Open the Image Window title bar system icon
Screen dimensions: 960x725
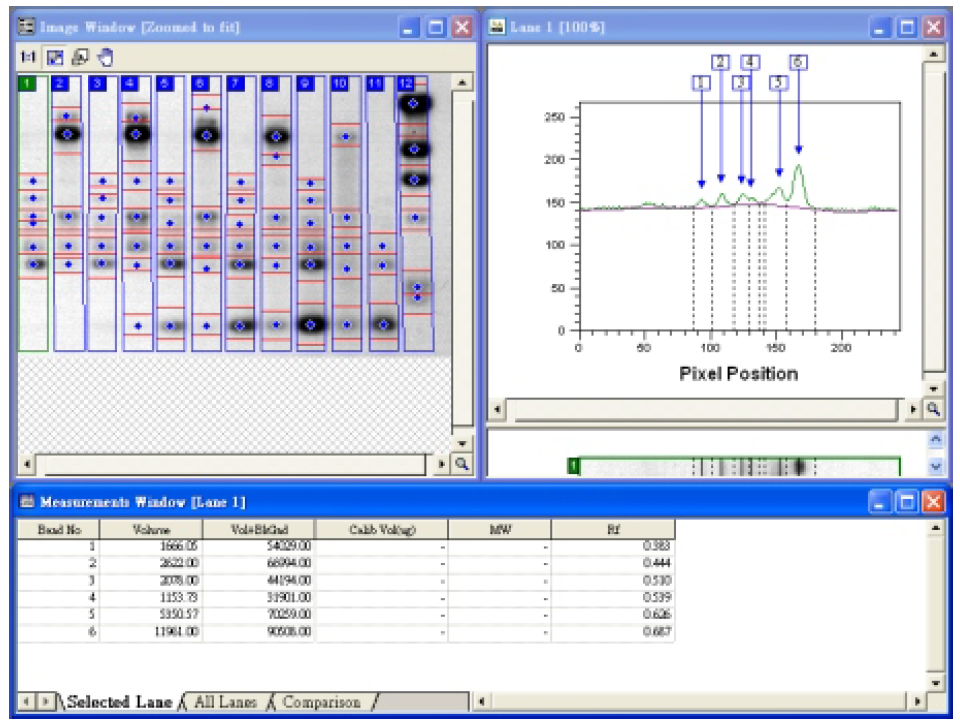27,27
